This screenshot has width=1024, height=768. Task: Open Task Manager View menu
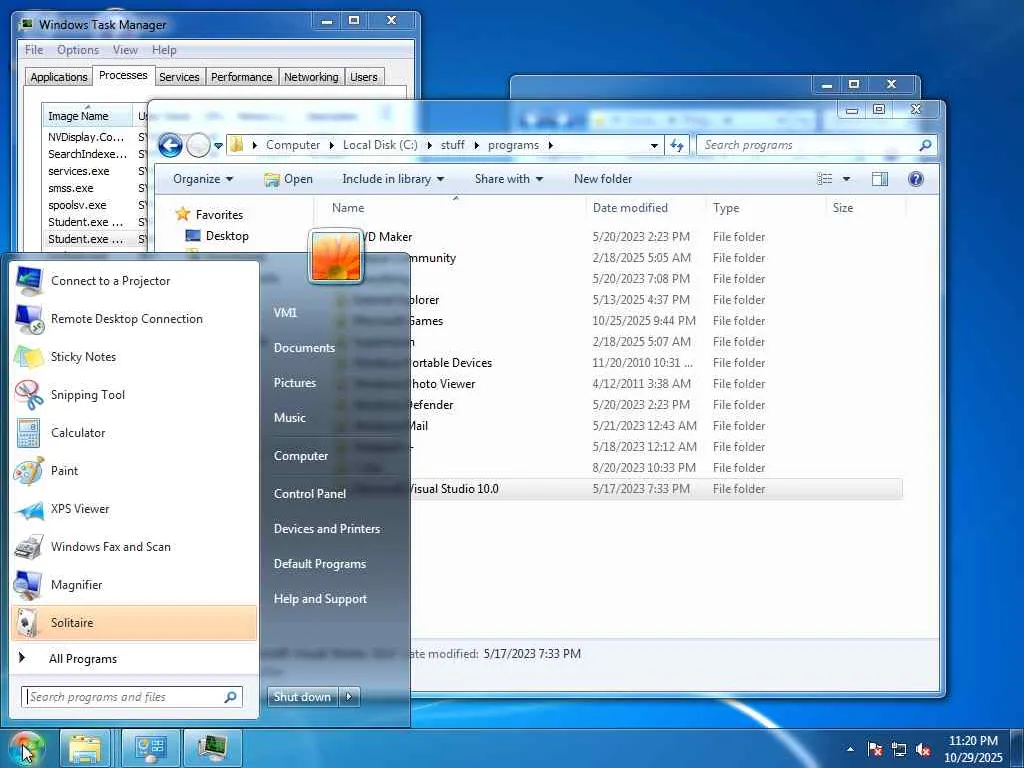click(125, 50)
